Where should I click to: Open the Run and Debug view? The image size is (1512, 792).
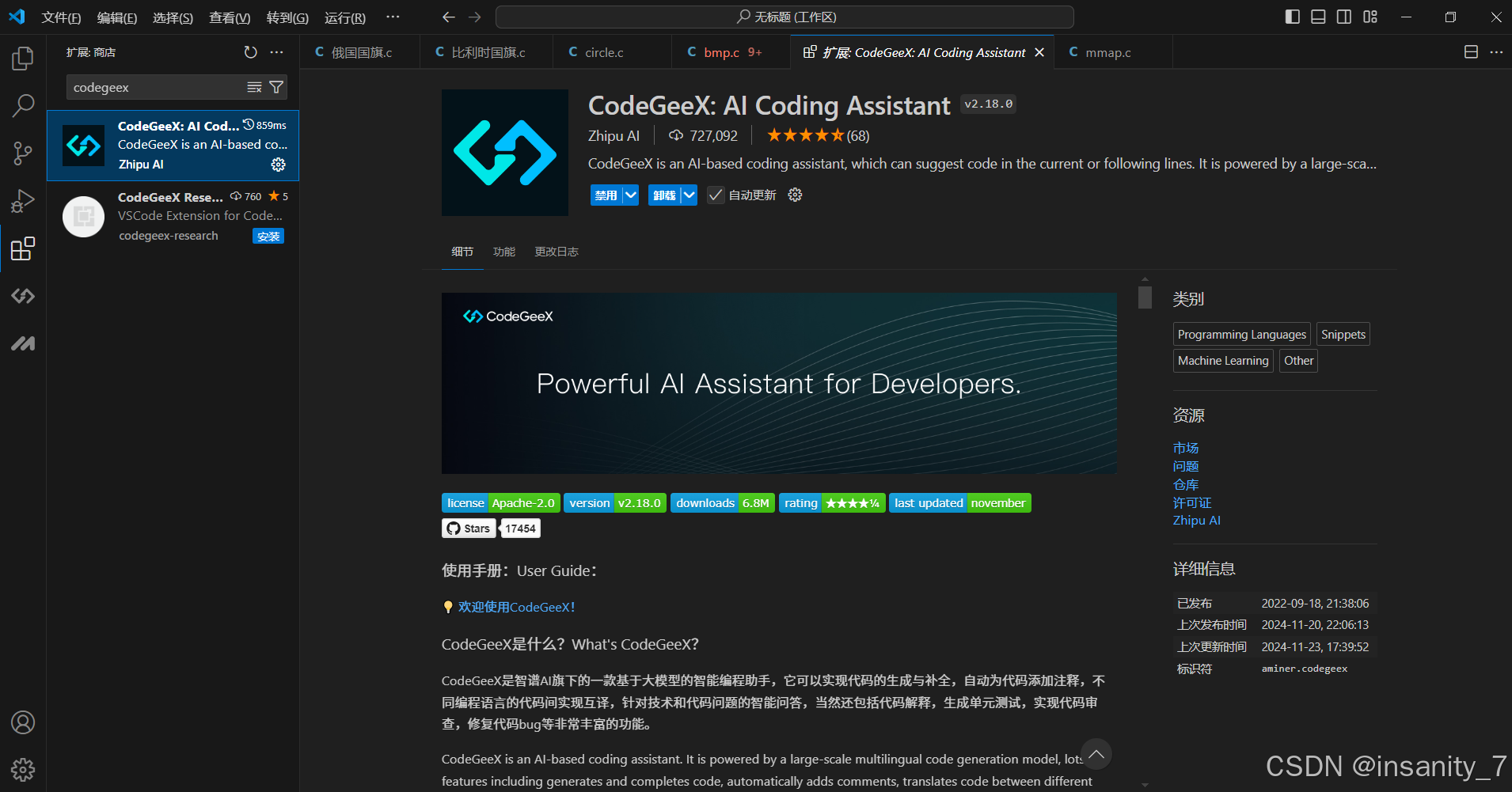23,200
